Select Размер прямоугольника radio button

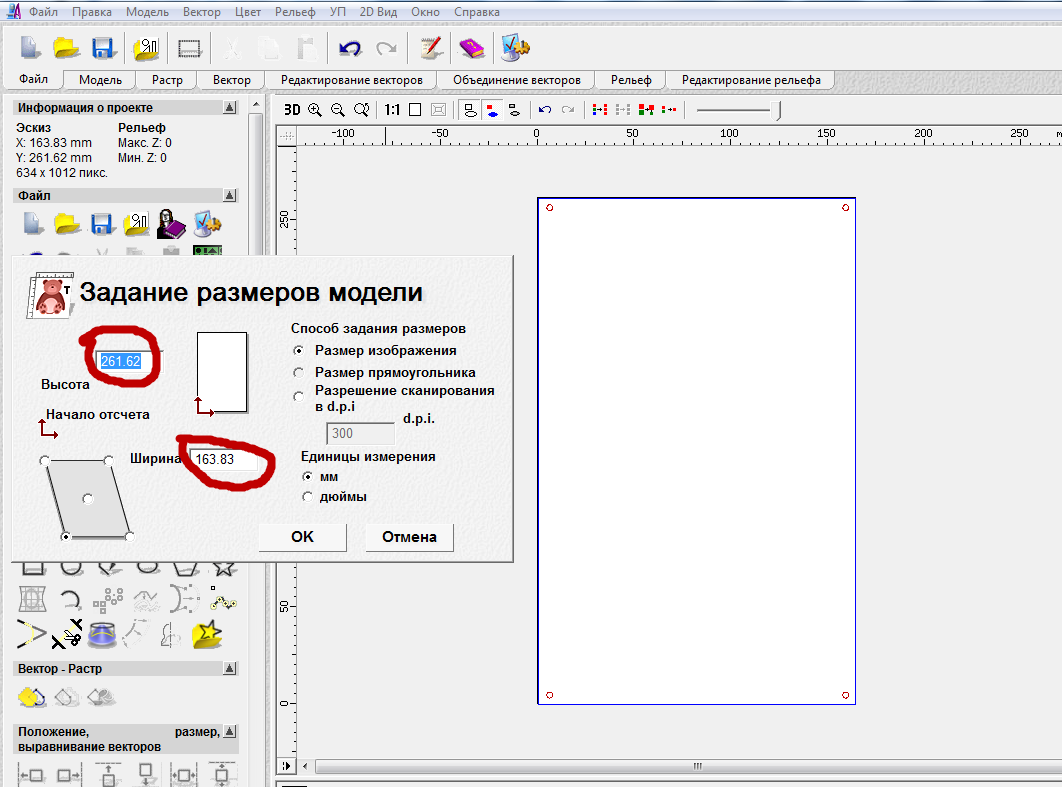[x=298, y=373]
